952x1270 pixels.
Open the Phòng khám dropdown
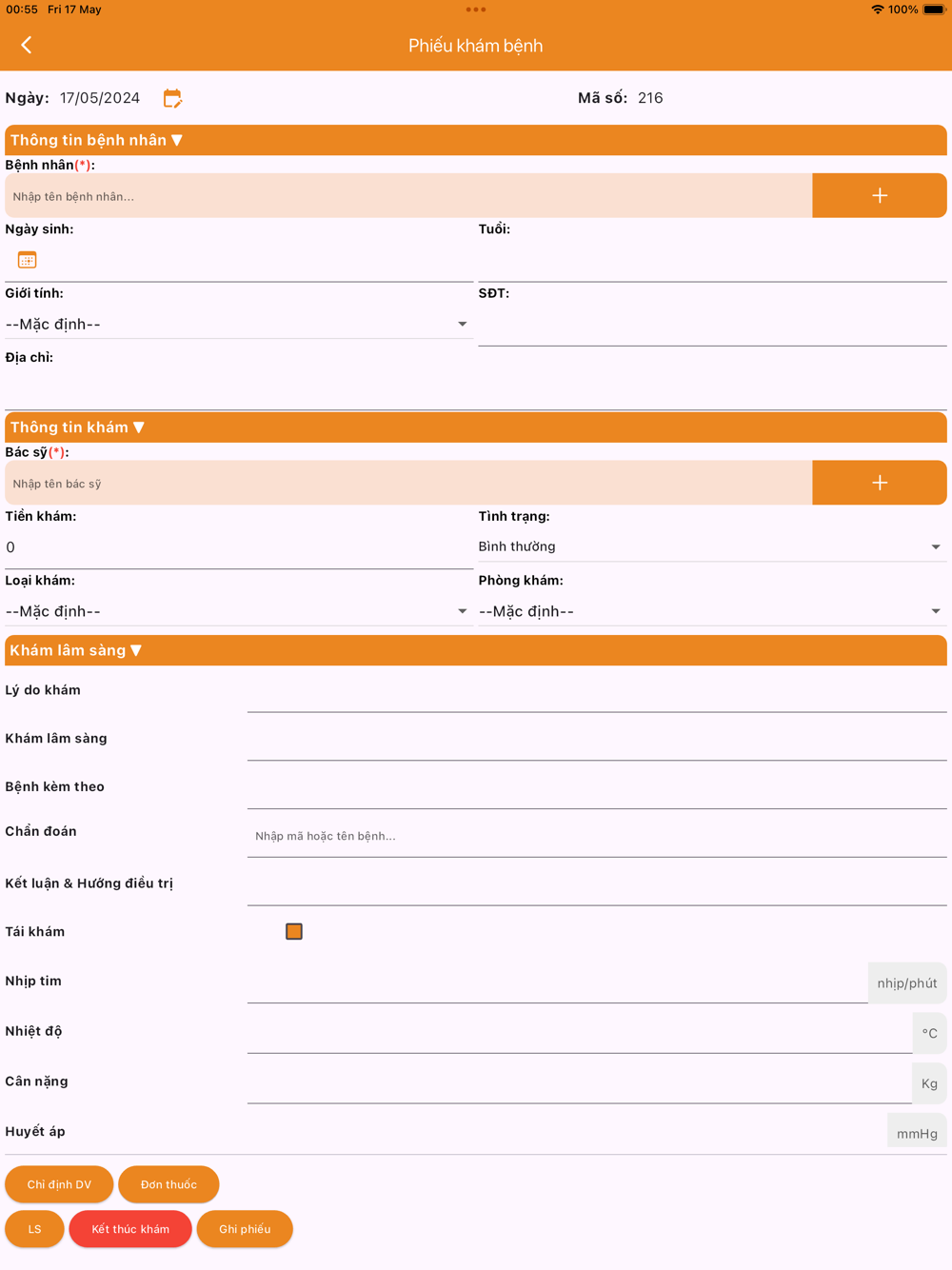(712, 611)
